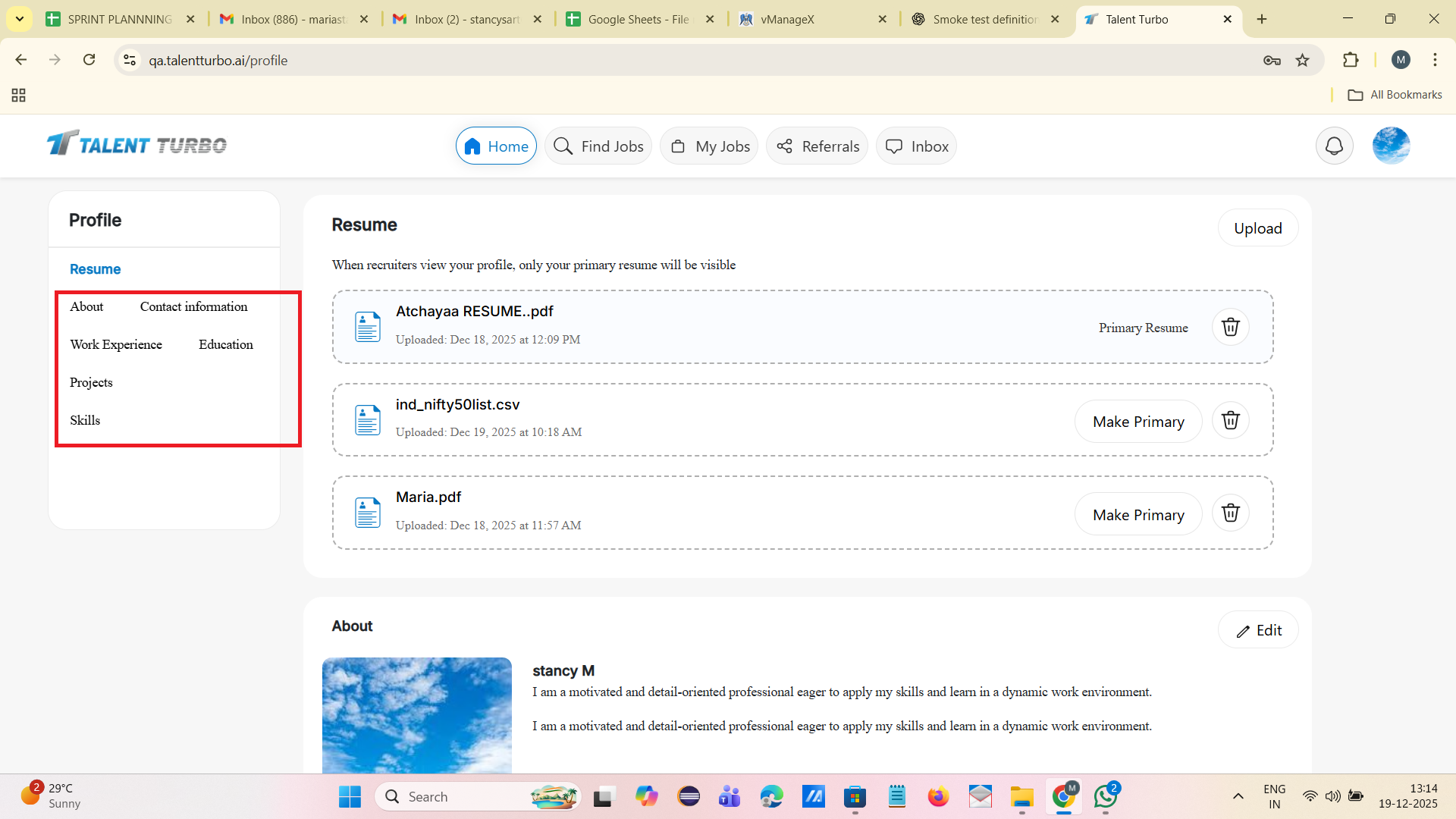Viewport: 1456px width, 819px height.
Task: Go back using the browser back arrow
Action: pos(21,60)
